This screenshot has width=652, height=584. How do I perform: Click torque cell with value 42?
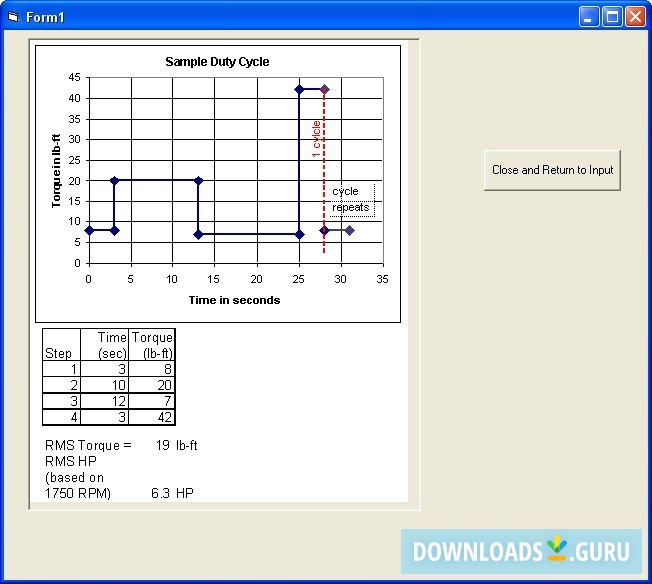(x=152, y=417)
